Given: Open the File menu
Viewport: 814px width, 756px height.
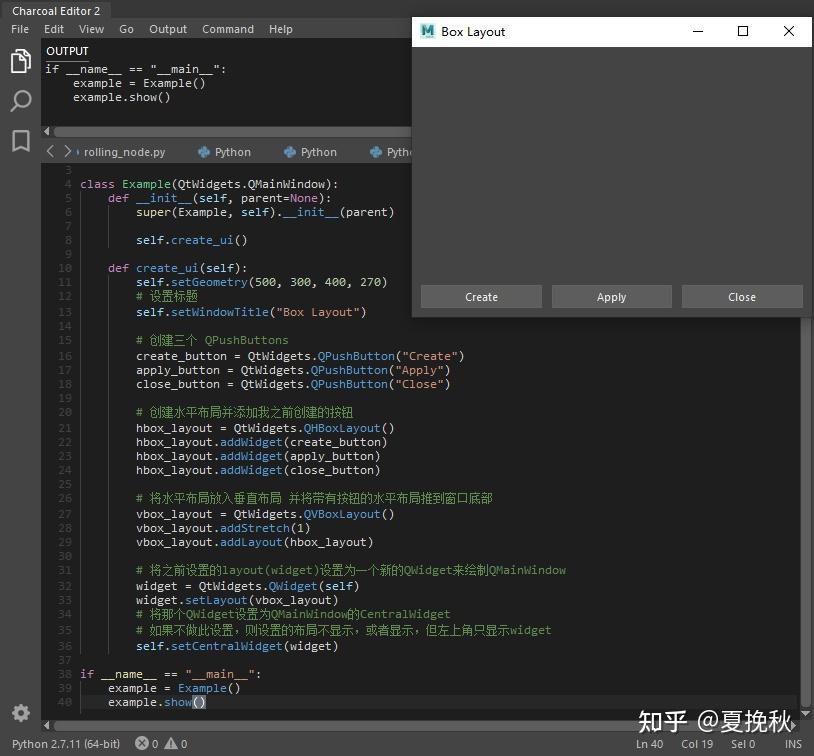Looking at the screenshot, I should click(19, 29).
